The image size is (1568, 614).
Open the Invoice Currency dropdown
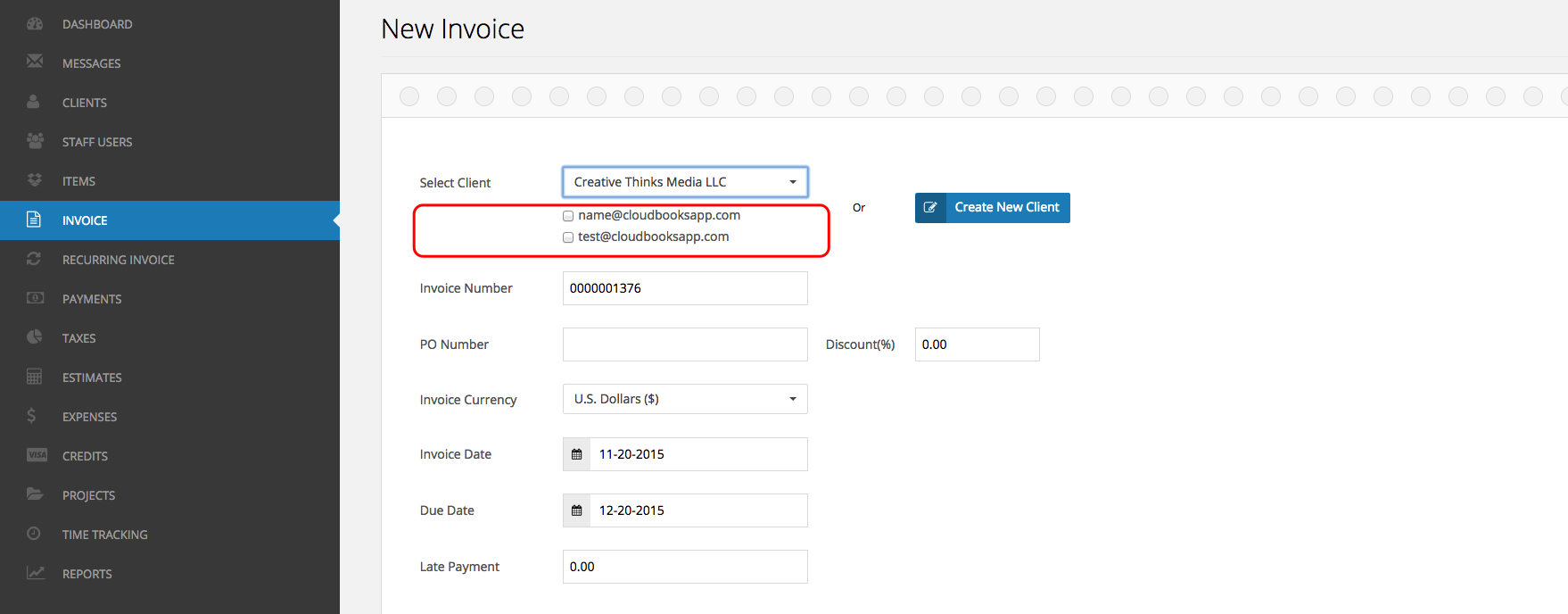(685, 399)
